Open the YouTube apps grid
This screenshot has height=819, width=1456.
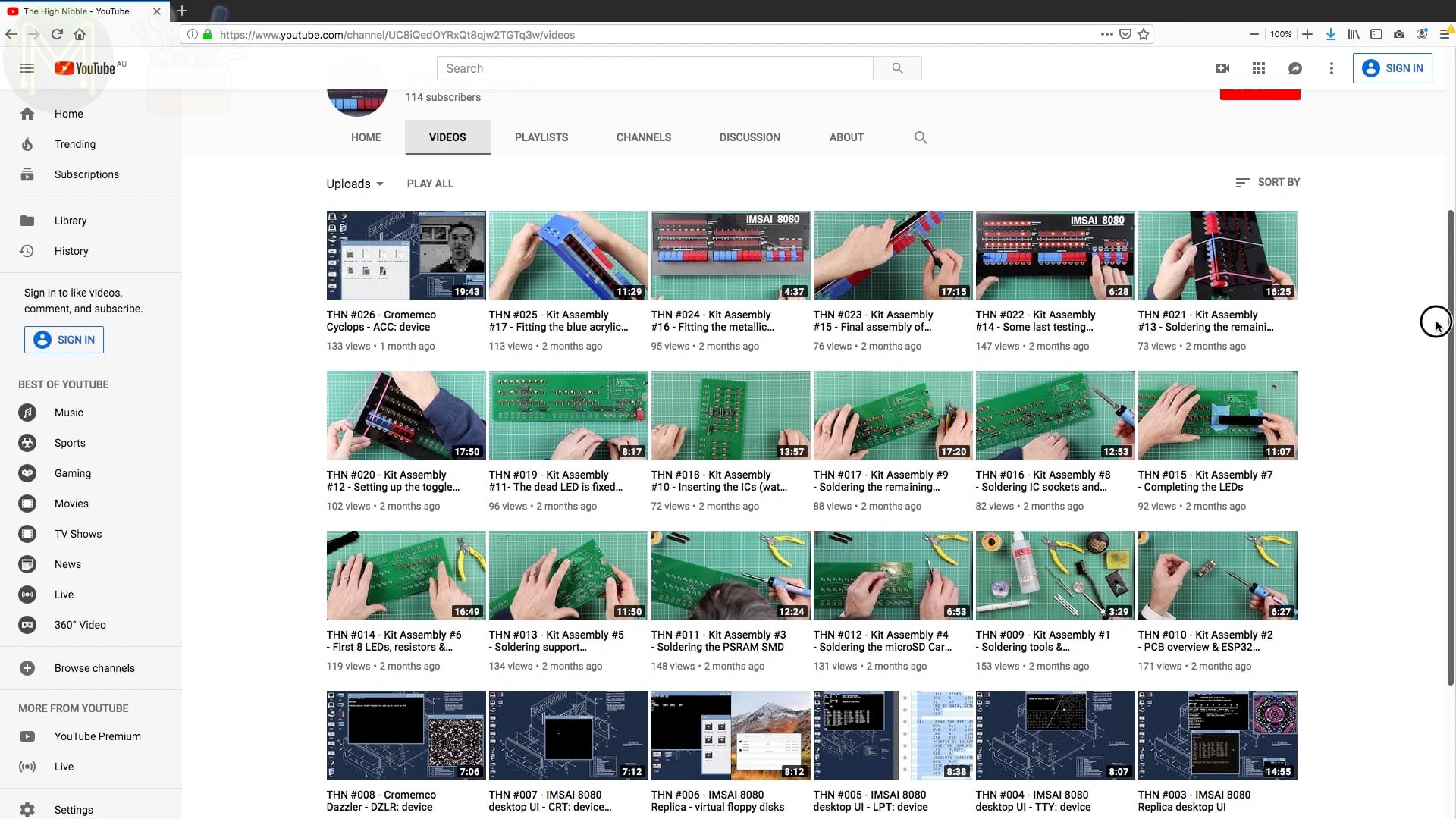pyautogui.click(x=1259, y=68)
